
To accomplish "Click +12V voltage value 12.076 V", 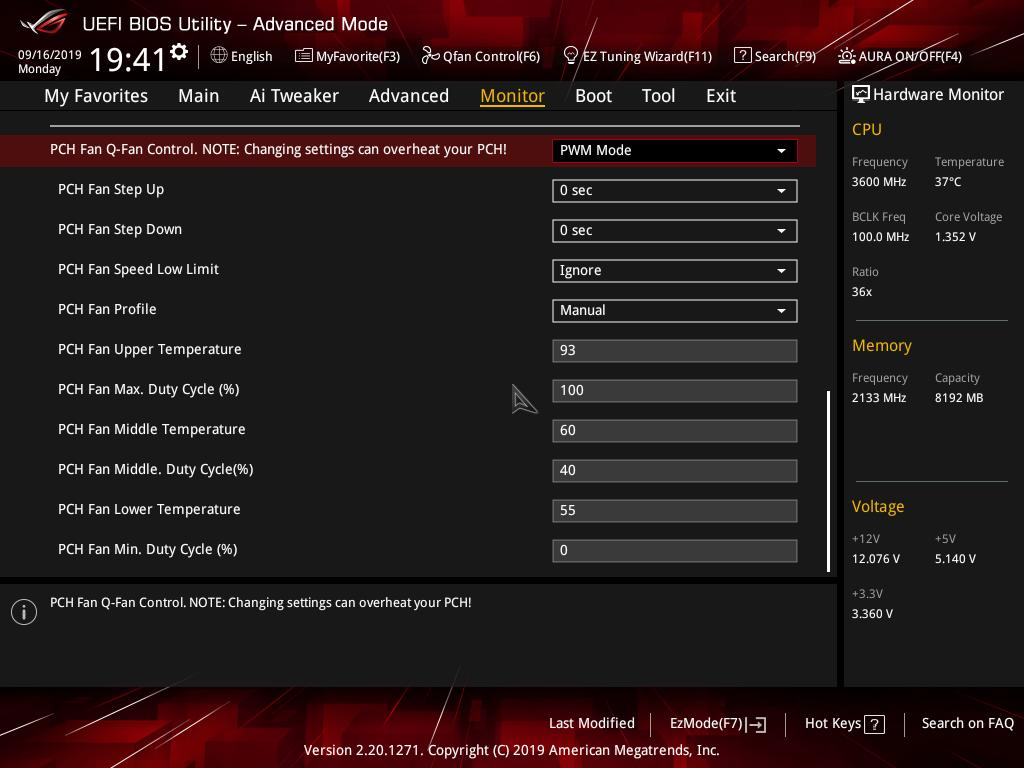I will click(x=876, y=559).
